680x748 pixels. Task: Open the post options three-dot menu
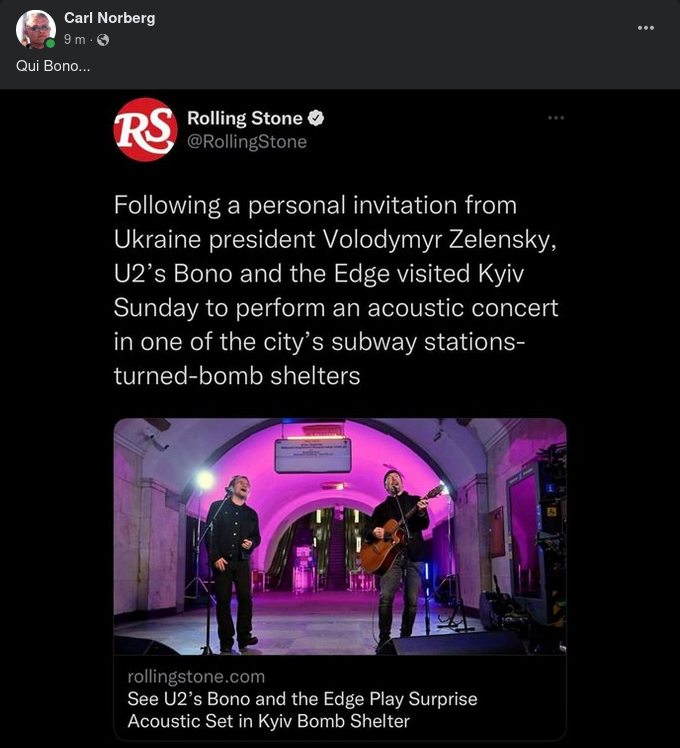(x=646, y=27)
